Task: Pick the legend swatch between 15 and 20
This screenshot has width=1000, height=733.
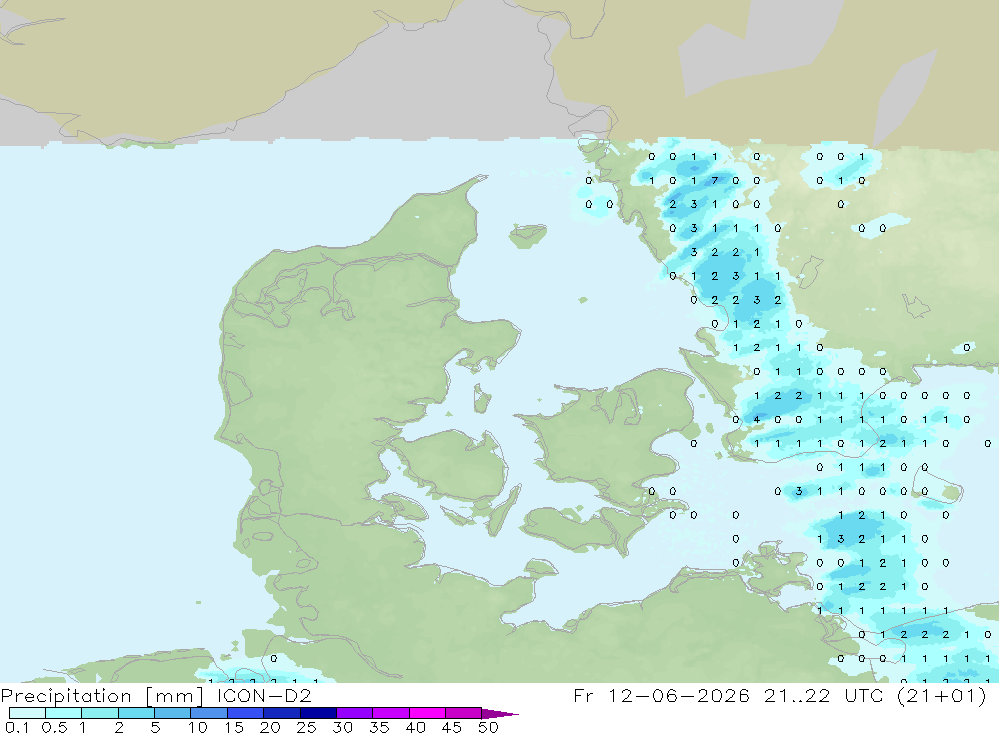Action: [x=246, y=713]
